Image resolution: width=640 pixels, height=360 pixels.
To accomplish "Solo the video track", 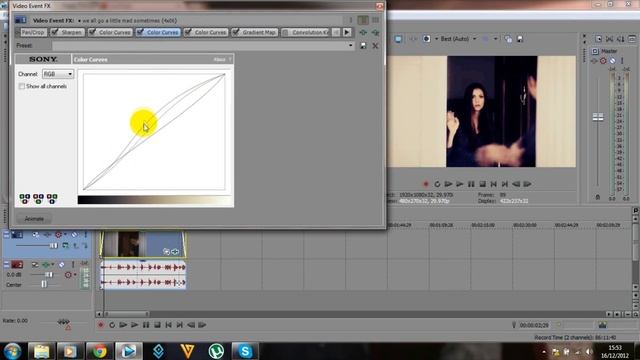I will (x=85, y=235).
